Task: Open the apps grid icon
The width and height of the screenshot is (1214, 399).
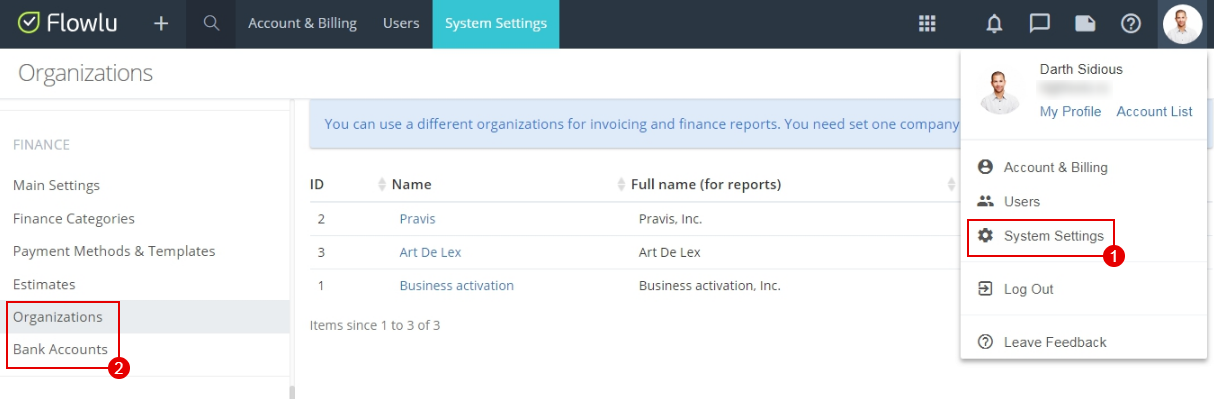Action: click(x=927, y=24)
